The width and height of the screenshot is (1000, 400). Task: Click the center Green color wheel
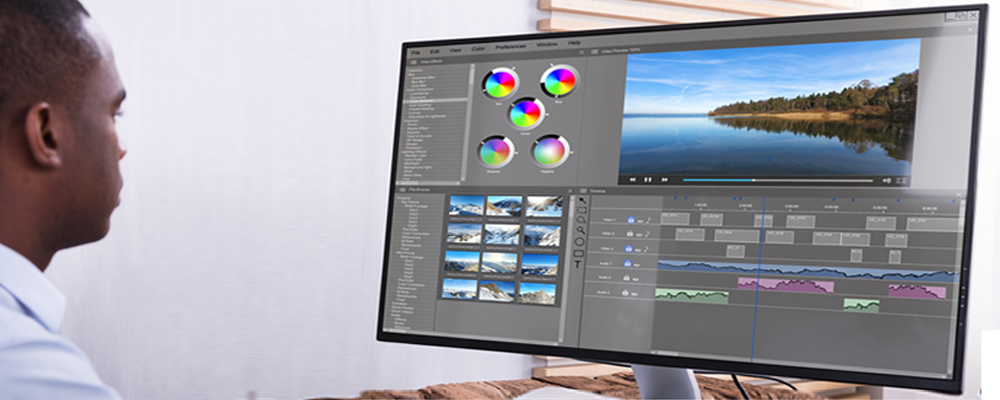[525, 113]
